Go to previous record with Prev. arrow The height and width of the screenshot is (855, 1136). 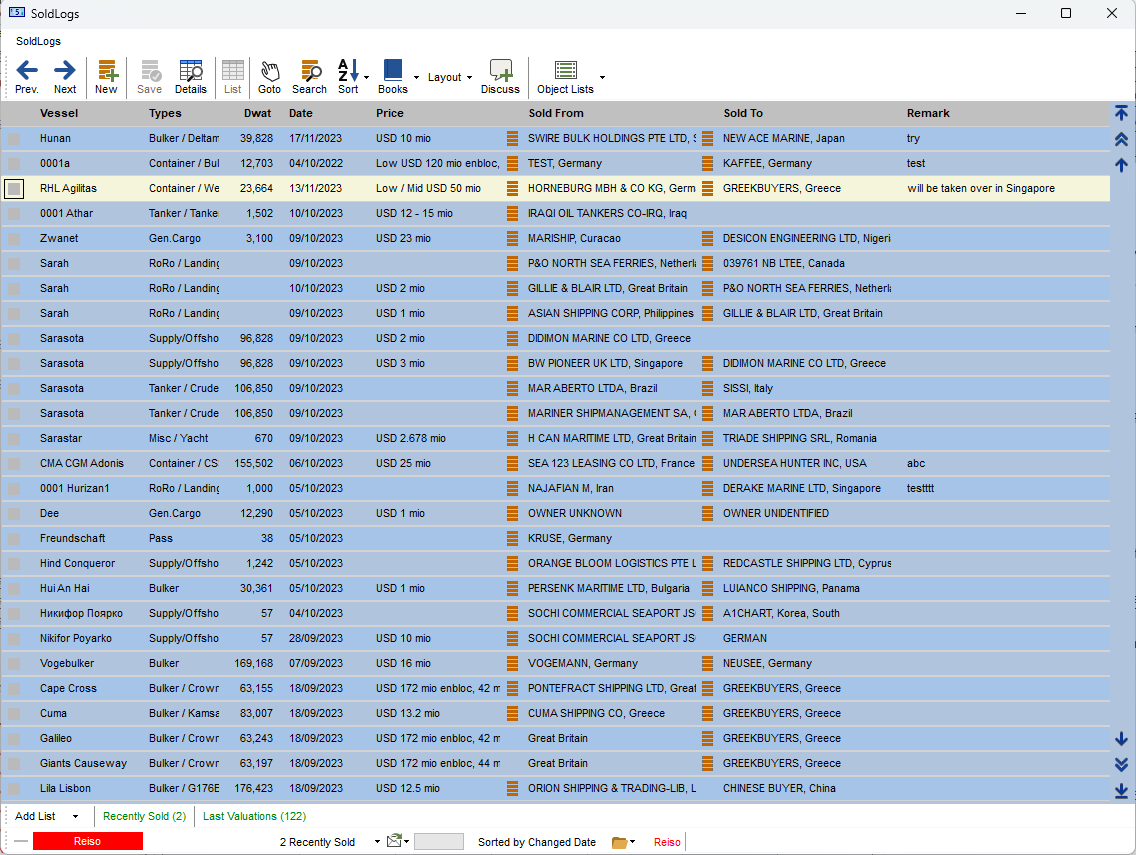[27, 77]
